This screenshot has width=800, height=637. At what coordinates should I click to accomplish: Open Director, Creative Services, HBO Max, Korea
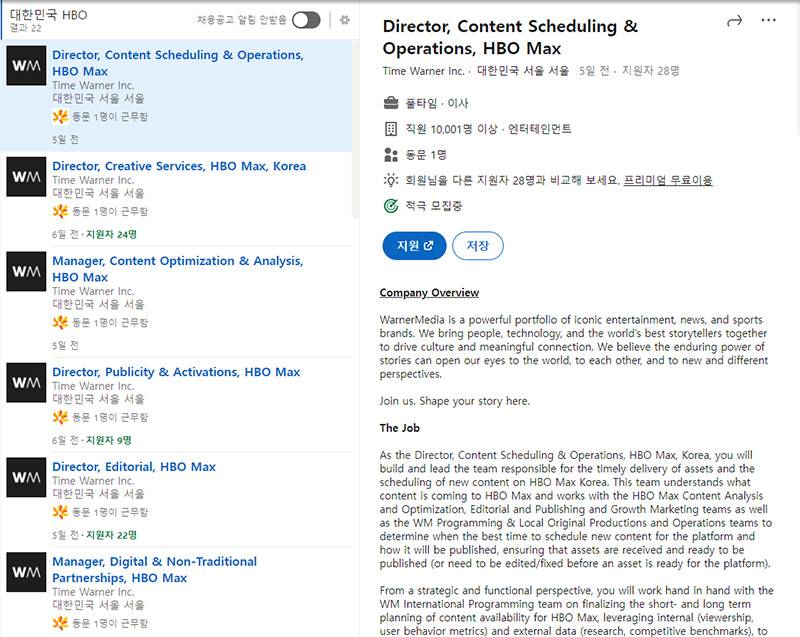179,166
